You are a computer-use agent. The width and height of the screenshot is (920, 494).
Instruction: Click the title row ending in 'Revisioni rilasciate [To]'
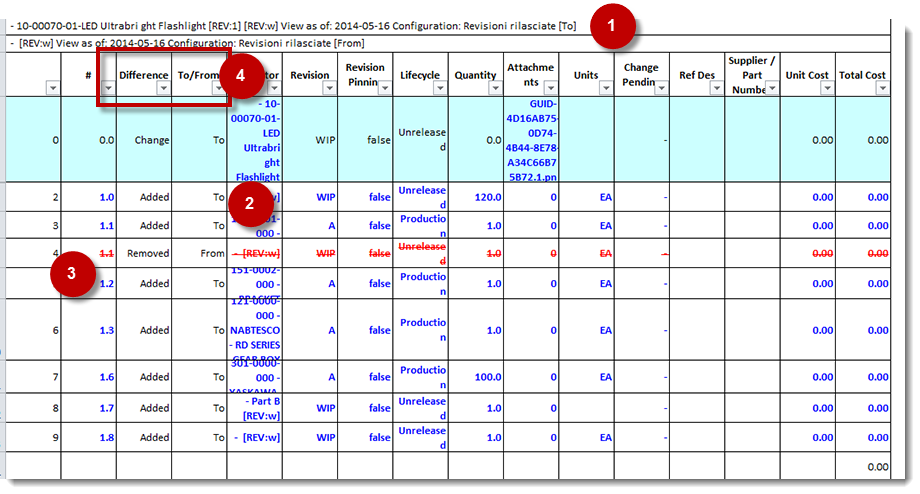(x=448, y=26)
